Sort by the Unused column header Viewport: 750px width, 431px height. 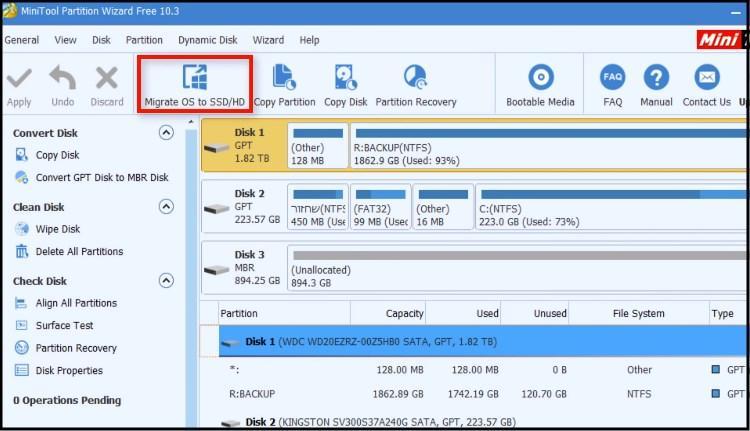[x=535, y=314]
